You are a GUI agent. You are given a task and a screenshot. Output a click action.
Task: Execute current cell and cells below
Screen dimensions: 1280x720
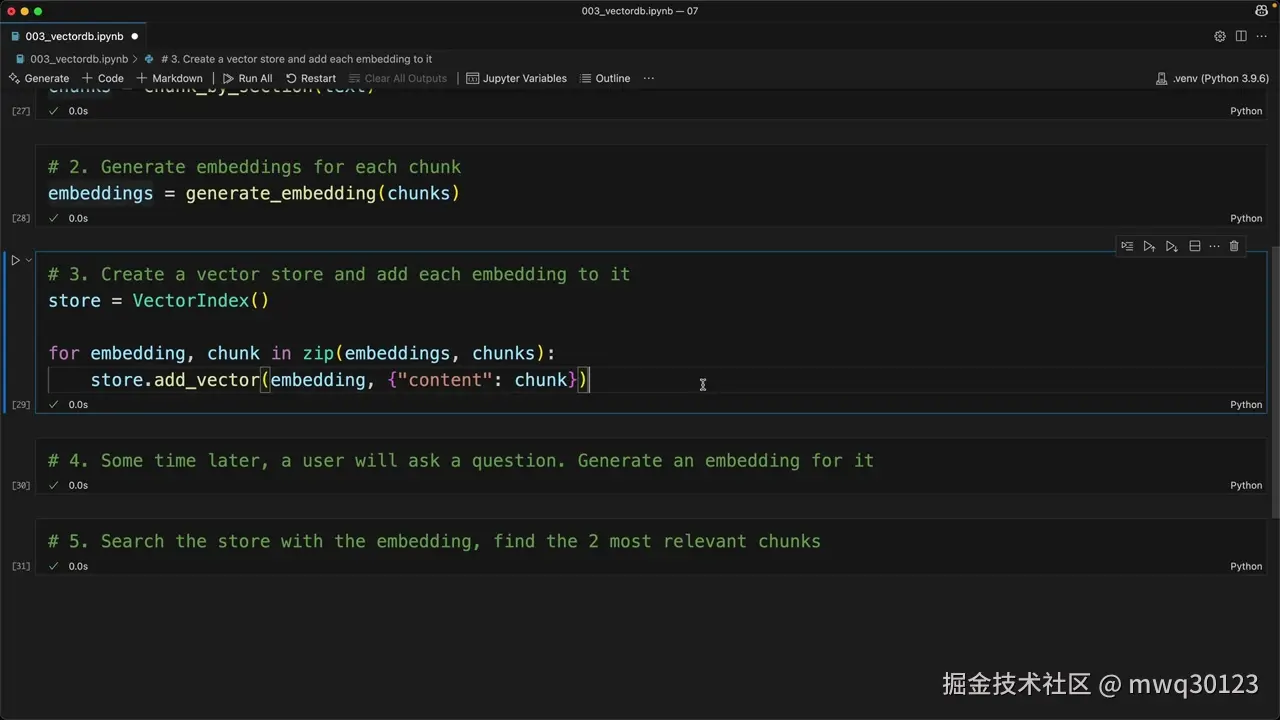[x=1171, y=246]
